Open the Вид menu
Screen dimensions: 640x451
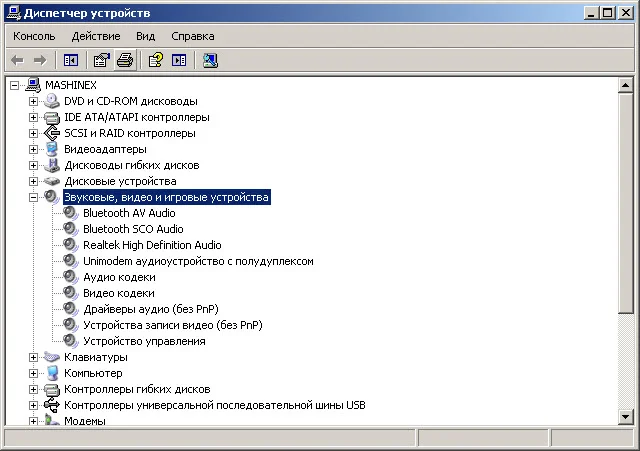145,36
